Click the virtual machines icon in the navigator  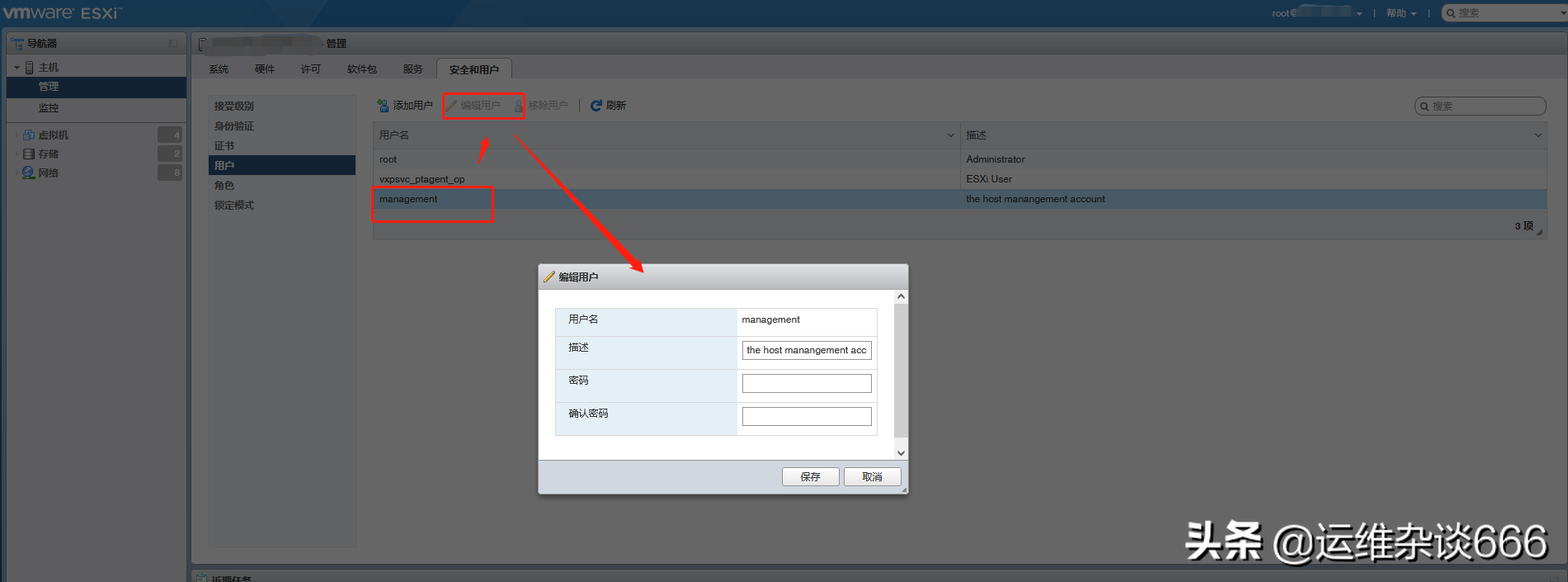(x=29, y=135)
